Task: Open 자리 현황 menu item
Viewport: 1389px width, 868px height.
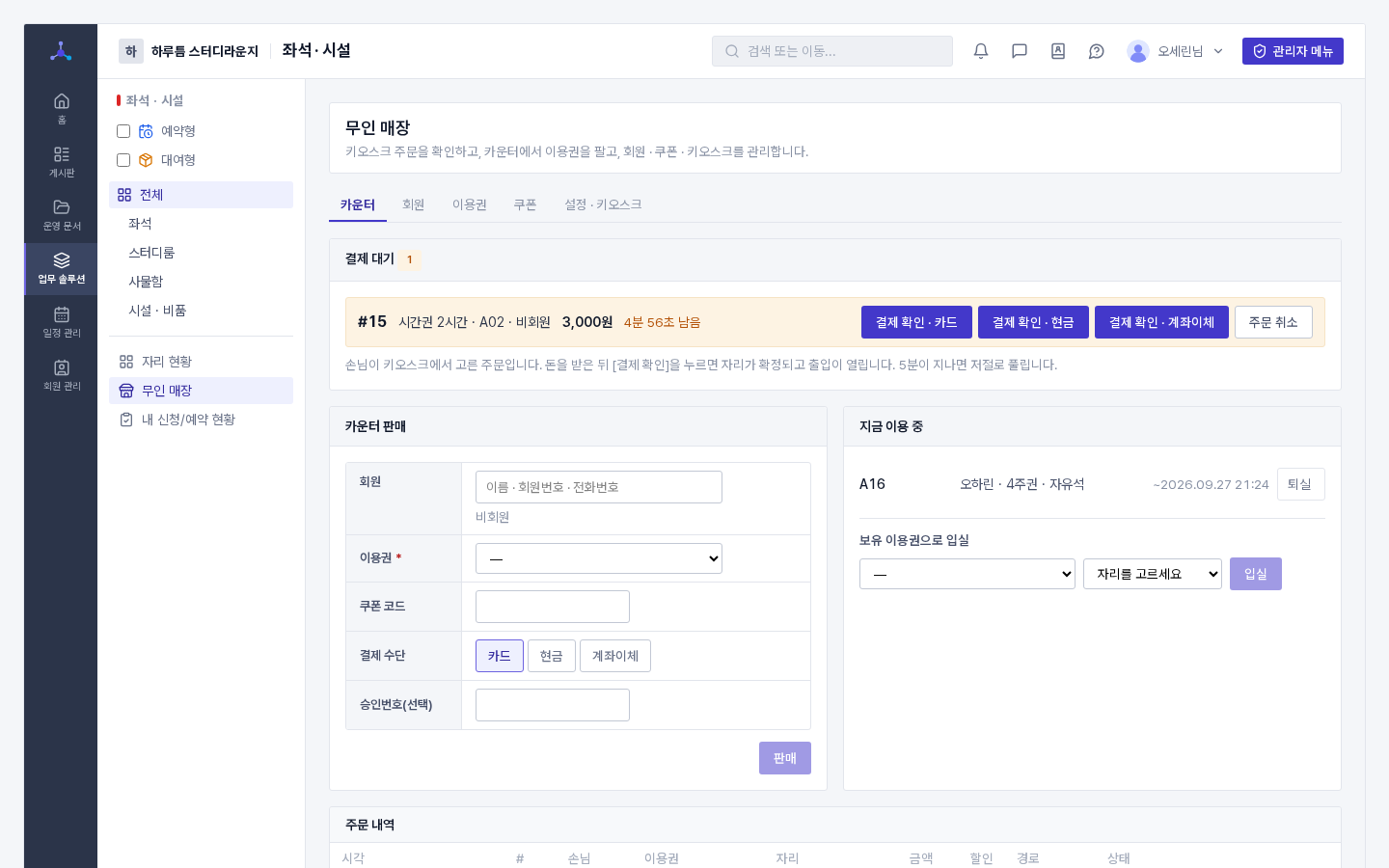Action: tap(201, 362)
